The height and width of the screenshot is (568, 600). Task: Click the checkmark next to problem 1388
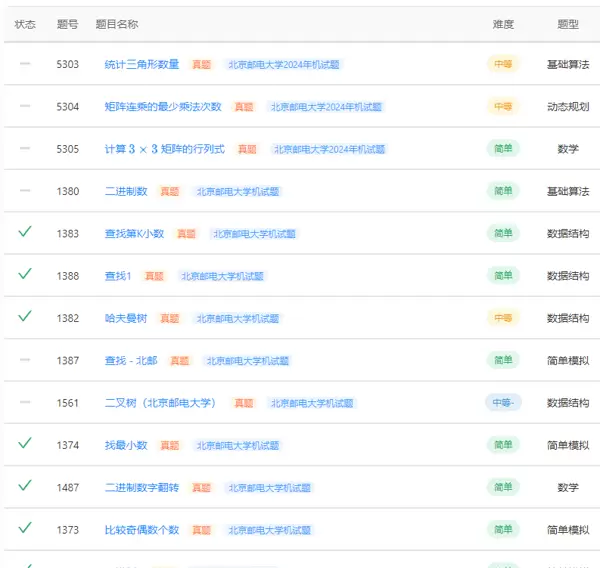(25, 274)
